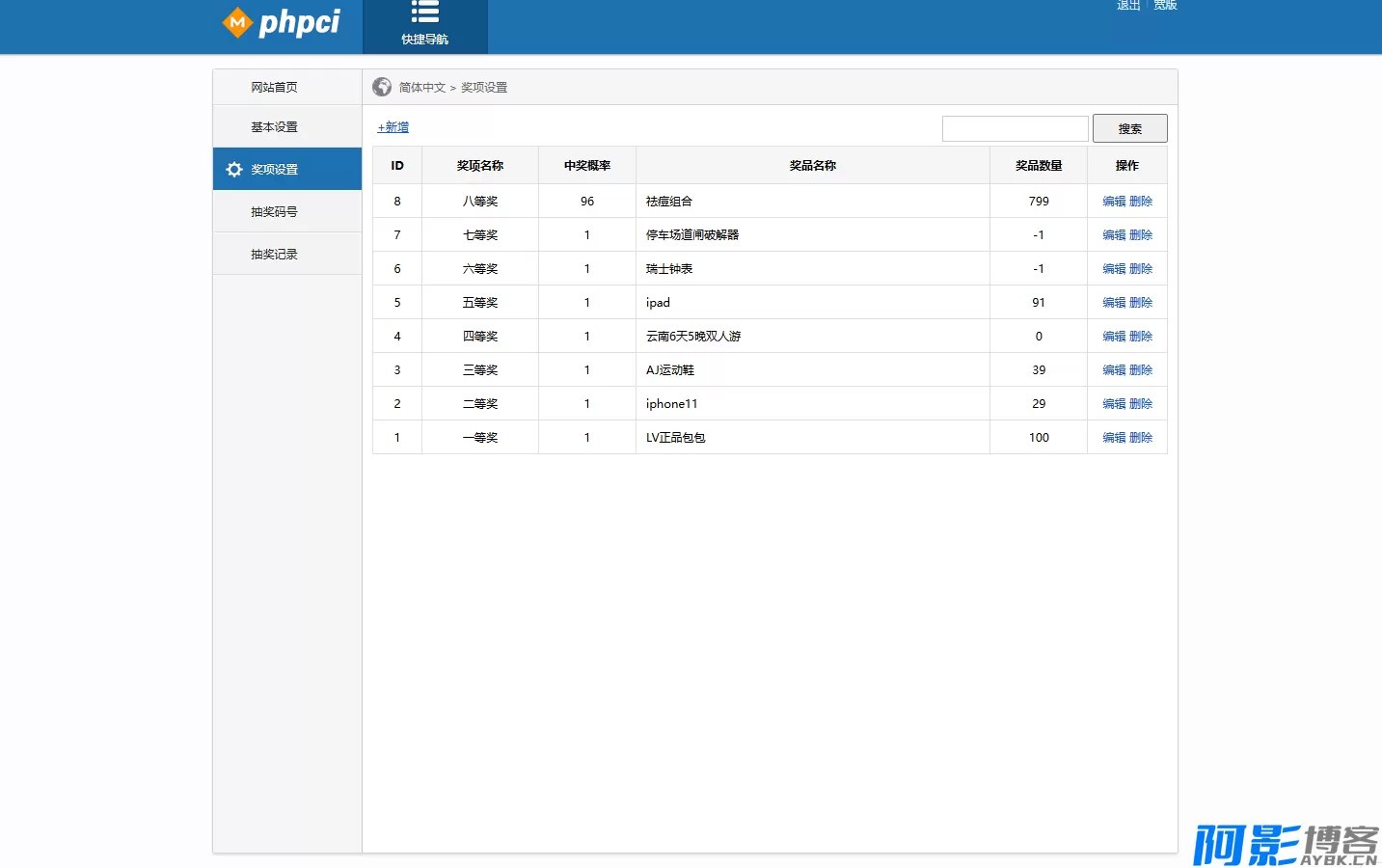Delete the 四等奖 云南 trip row
This screenshot has width=1382, height=868.
pos(1141,337)
